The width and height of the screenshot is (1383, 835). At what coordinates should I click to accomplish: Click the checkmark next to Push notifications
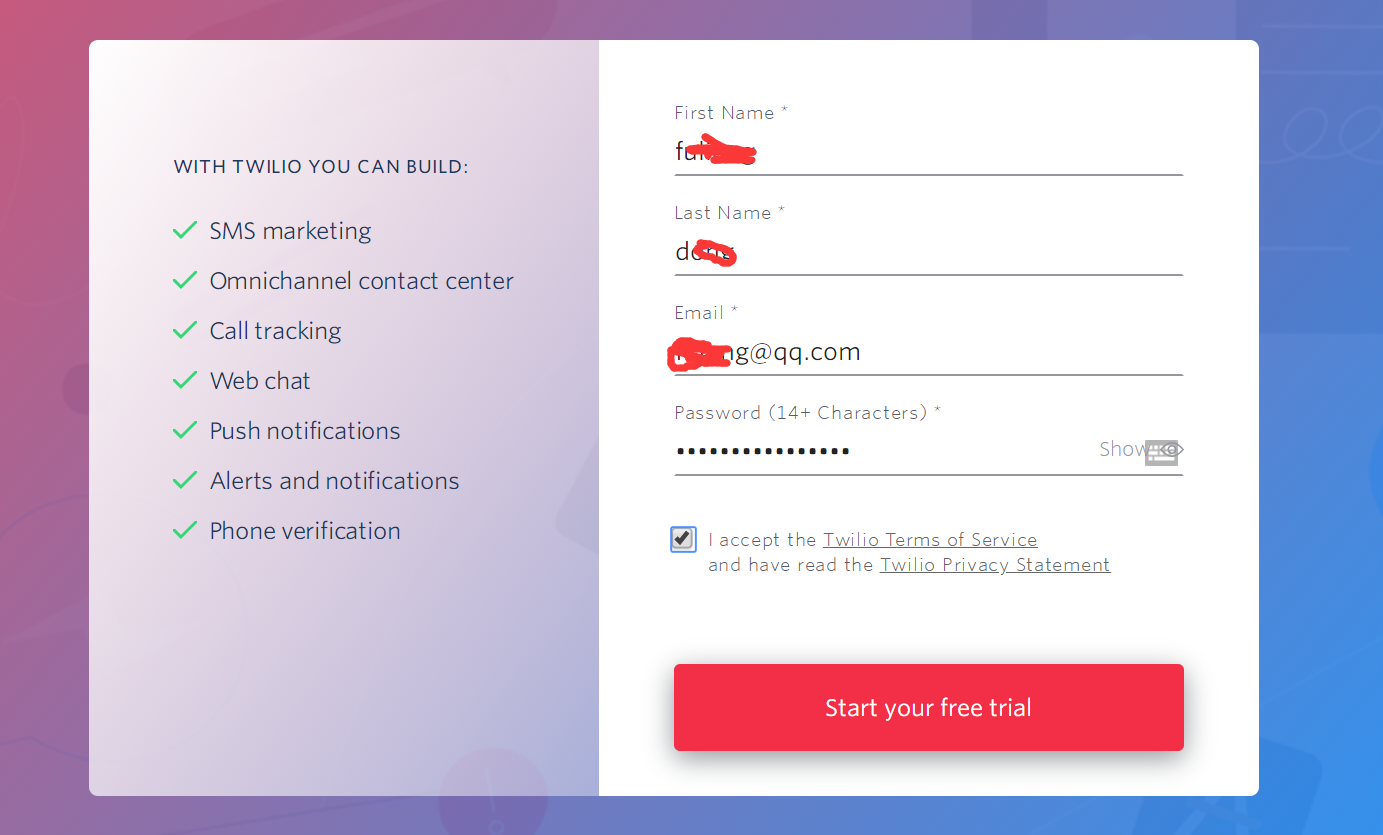185,431
